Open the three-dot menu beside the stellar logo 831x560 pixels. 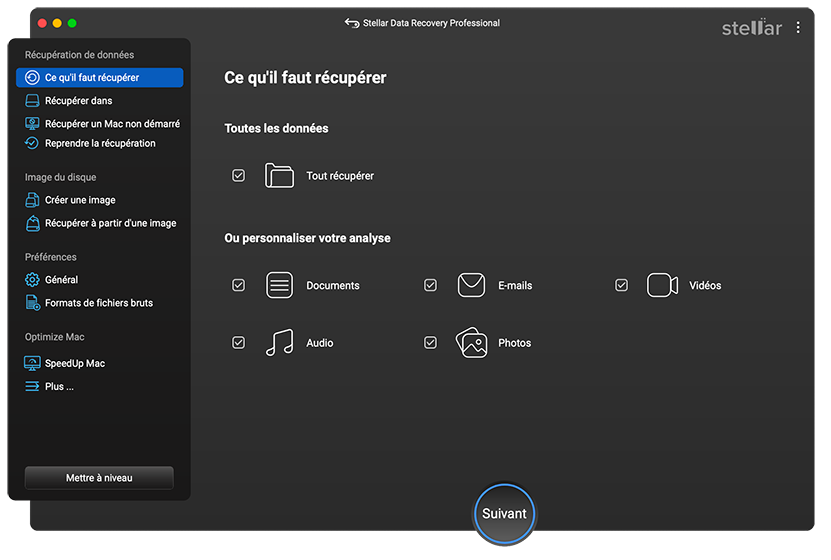(798, 28)
